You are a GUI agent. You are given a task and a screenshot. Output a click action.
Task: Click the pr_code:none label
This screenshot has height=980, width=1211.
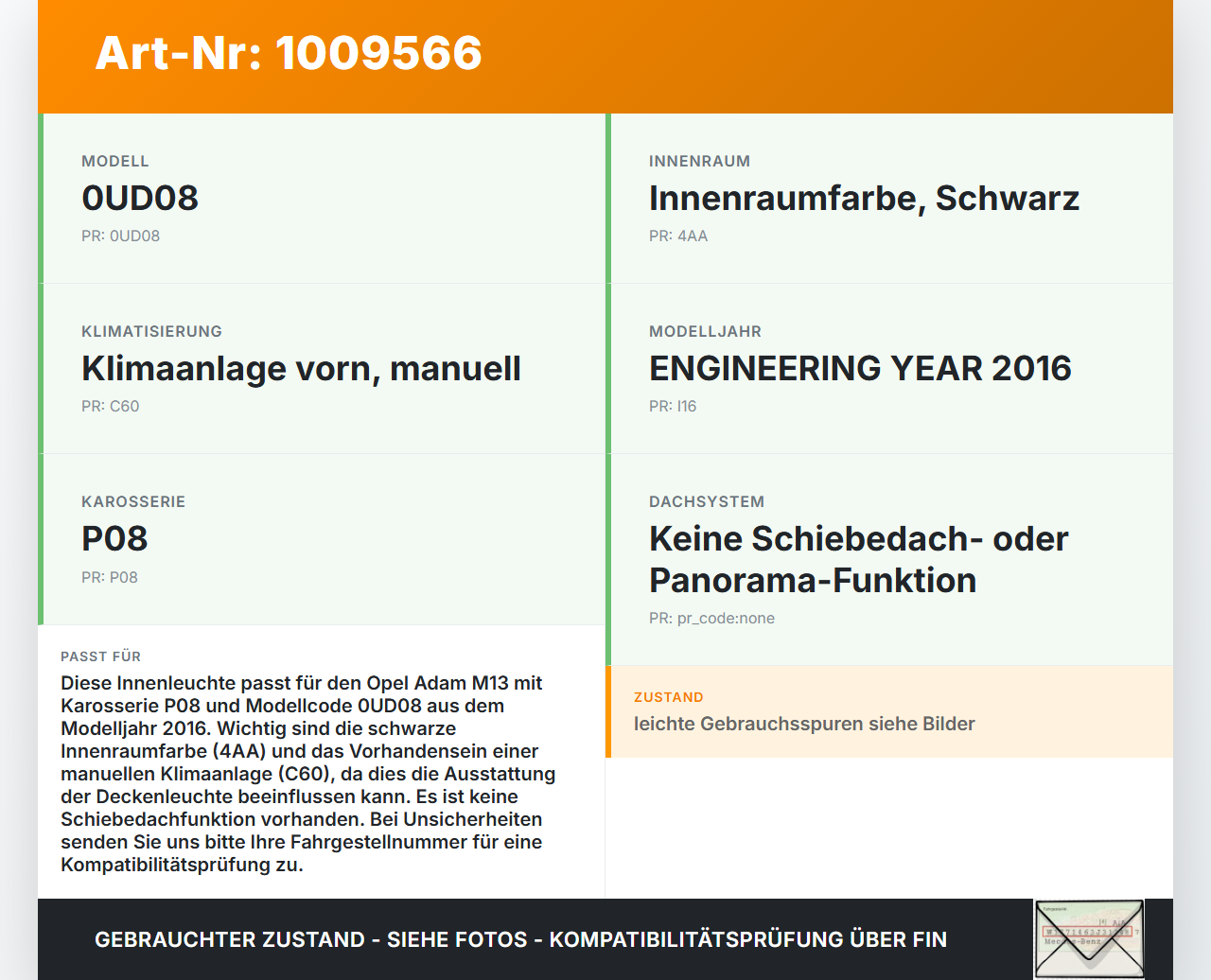click(711, 618)
